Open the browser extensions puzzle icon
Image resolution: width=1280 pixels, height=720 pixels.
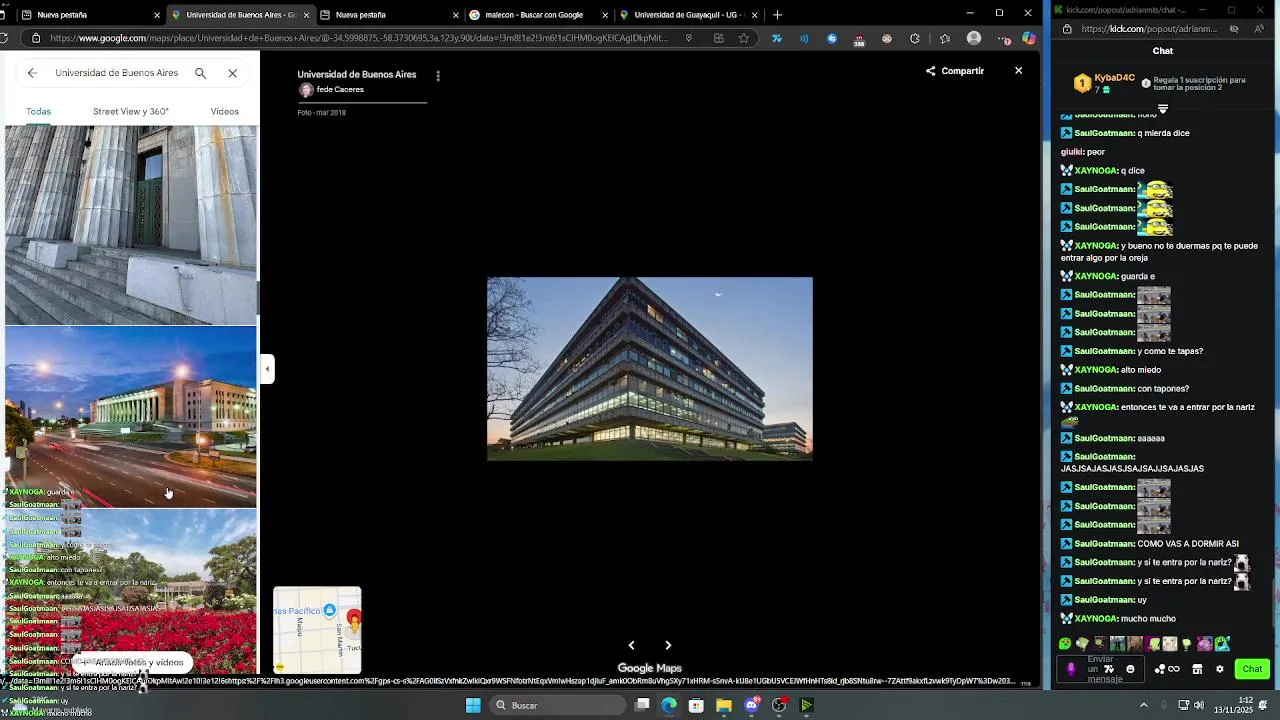[x=915, y=38]
